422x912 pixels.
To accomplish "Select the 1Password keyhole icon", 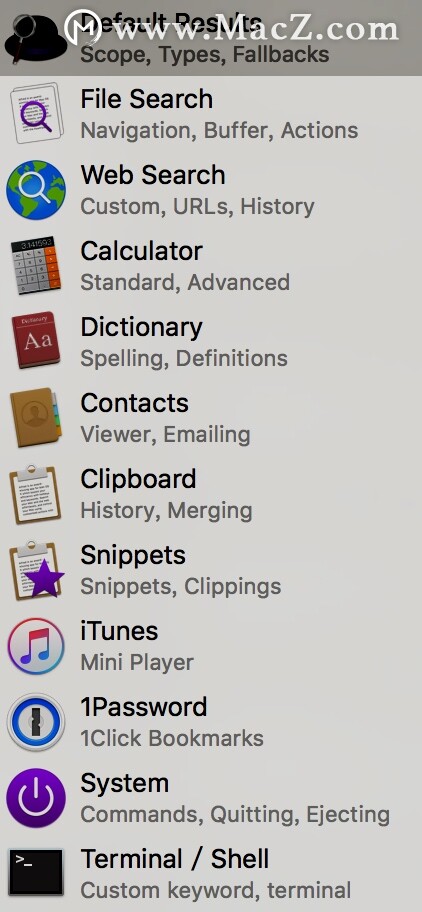I will (36, 722).
